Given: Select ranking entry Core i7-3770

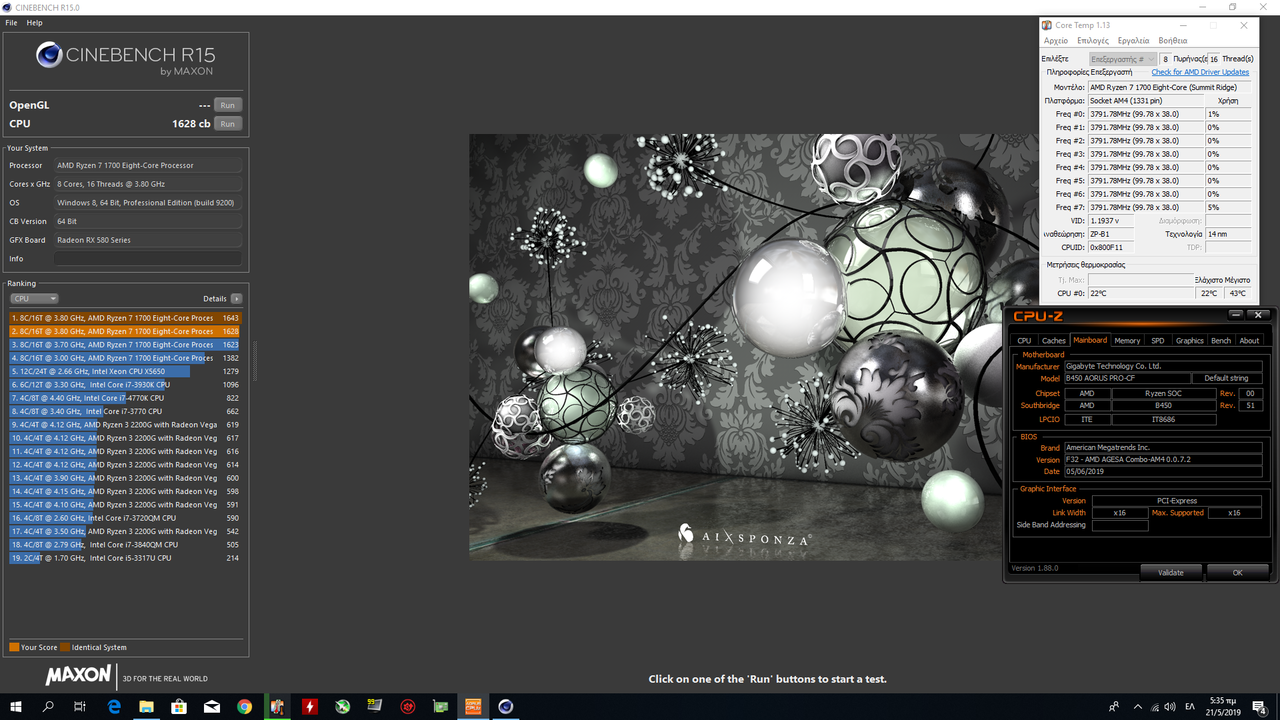Looking at the screenshot, I should (125, 411).
